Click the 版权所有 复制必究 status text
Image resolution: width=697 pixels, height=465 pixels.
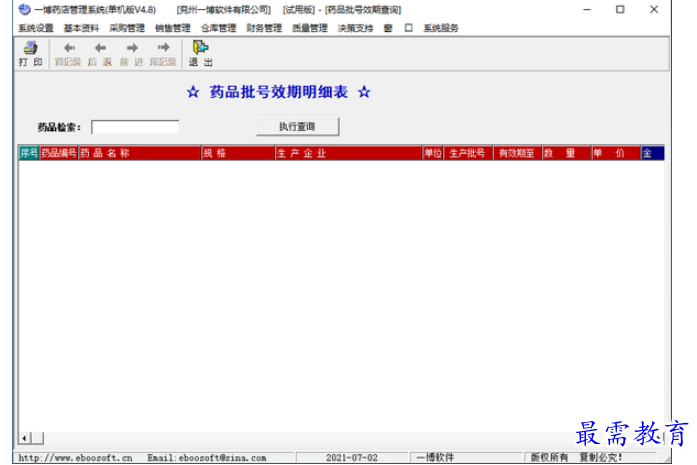pyautogui.click(x=577, y=457)
